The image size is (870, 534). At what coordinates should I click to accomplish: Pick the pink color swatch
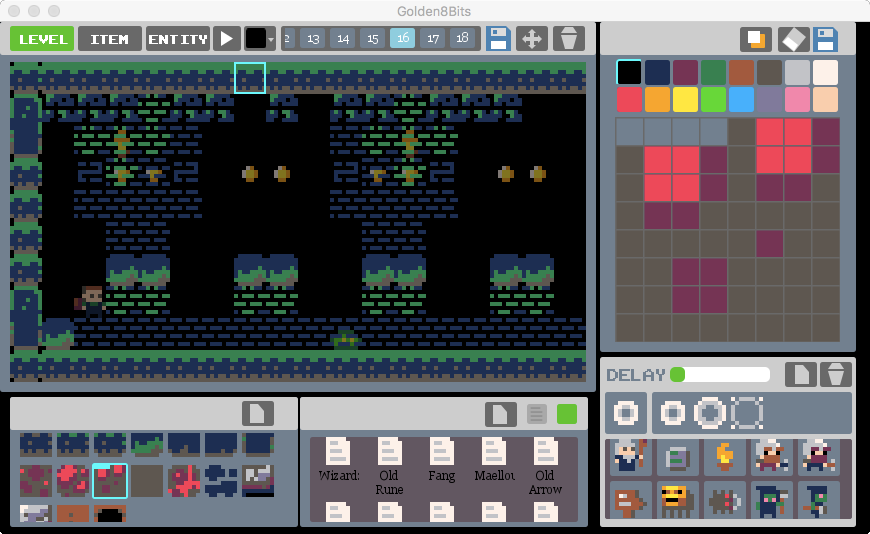[x=797, y=100]
